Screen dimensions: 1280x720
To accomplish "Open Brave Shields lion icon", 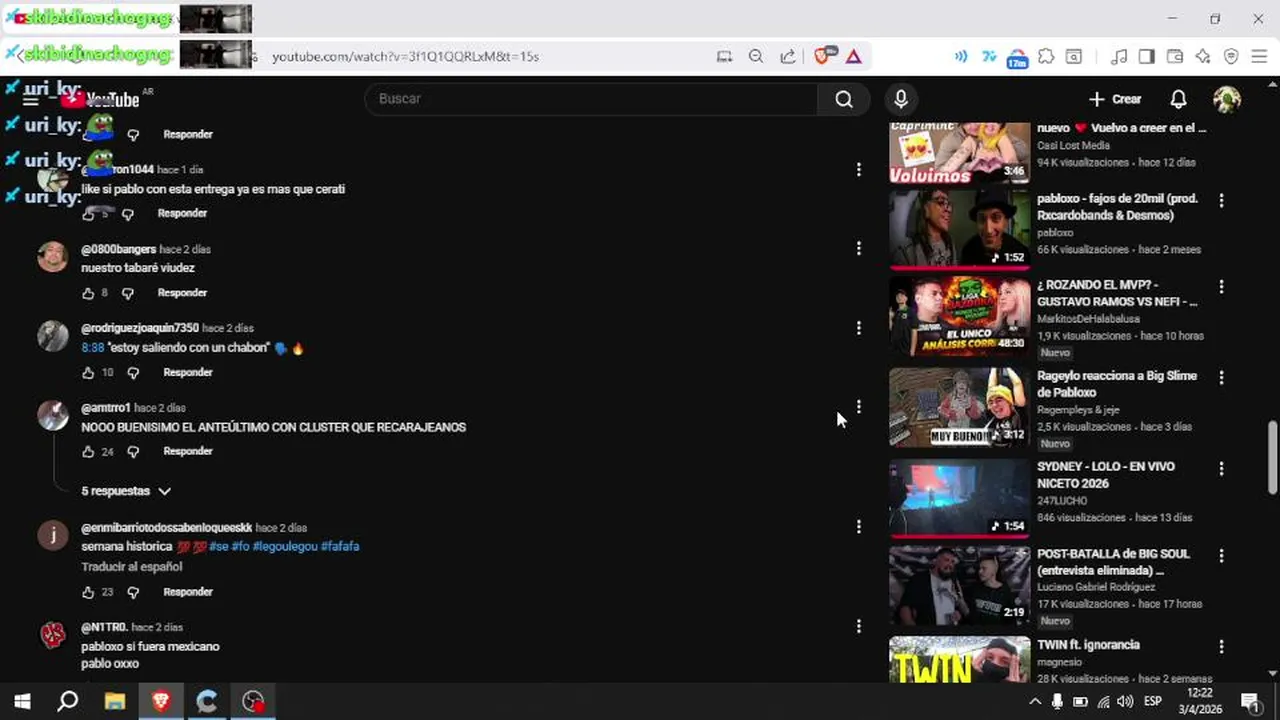I will pyautogui.click(x=822, y=56).
